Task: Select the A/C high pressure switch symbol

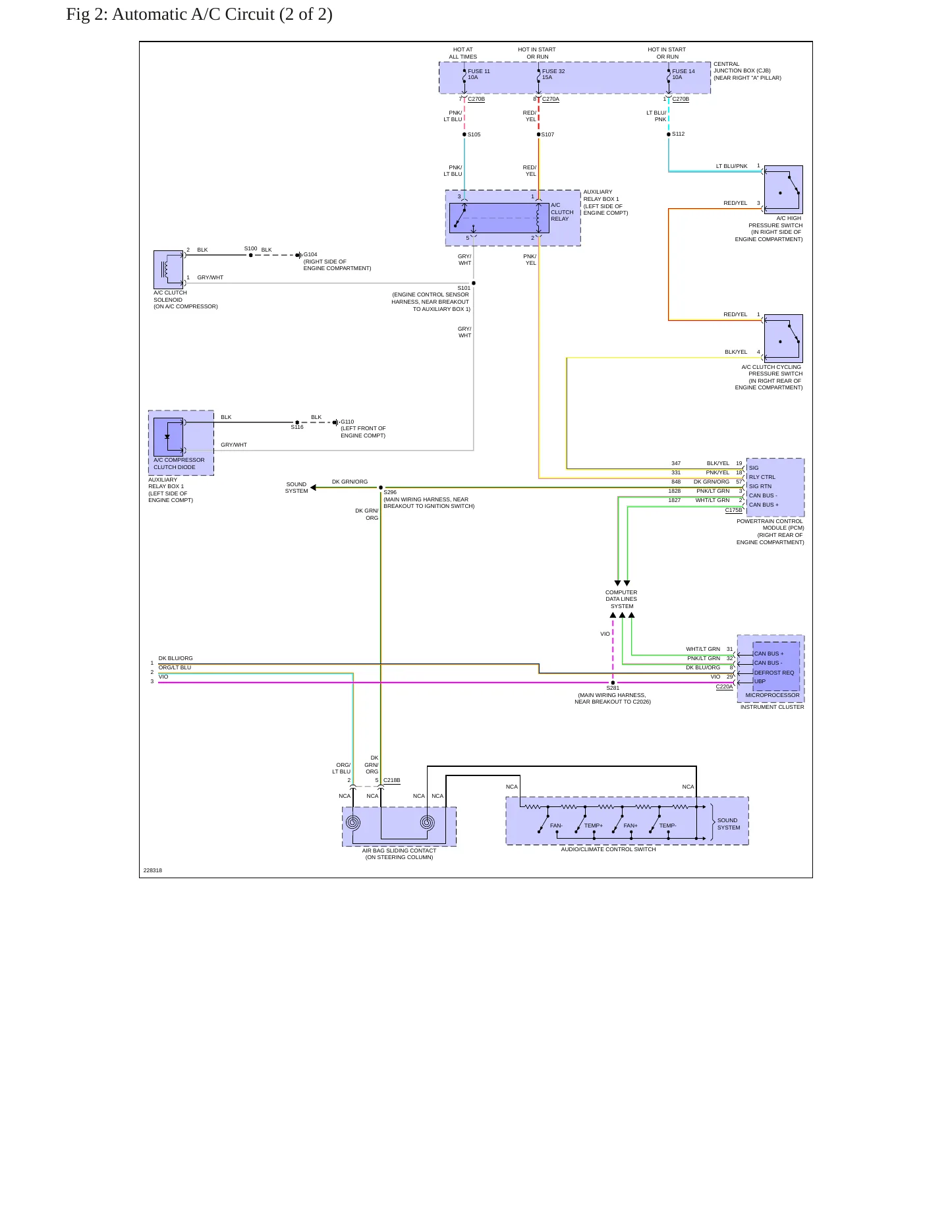Action: pyautogui.click(x=783, y=190)
